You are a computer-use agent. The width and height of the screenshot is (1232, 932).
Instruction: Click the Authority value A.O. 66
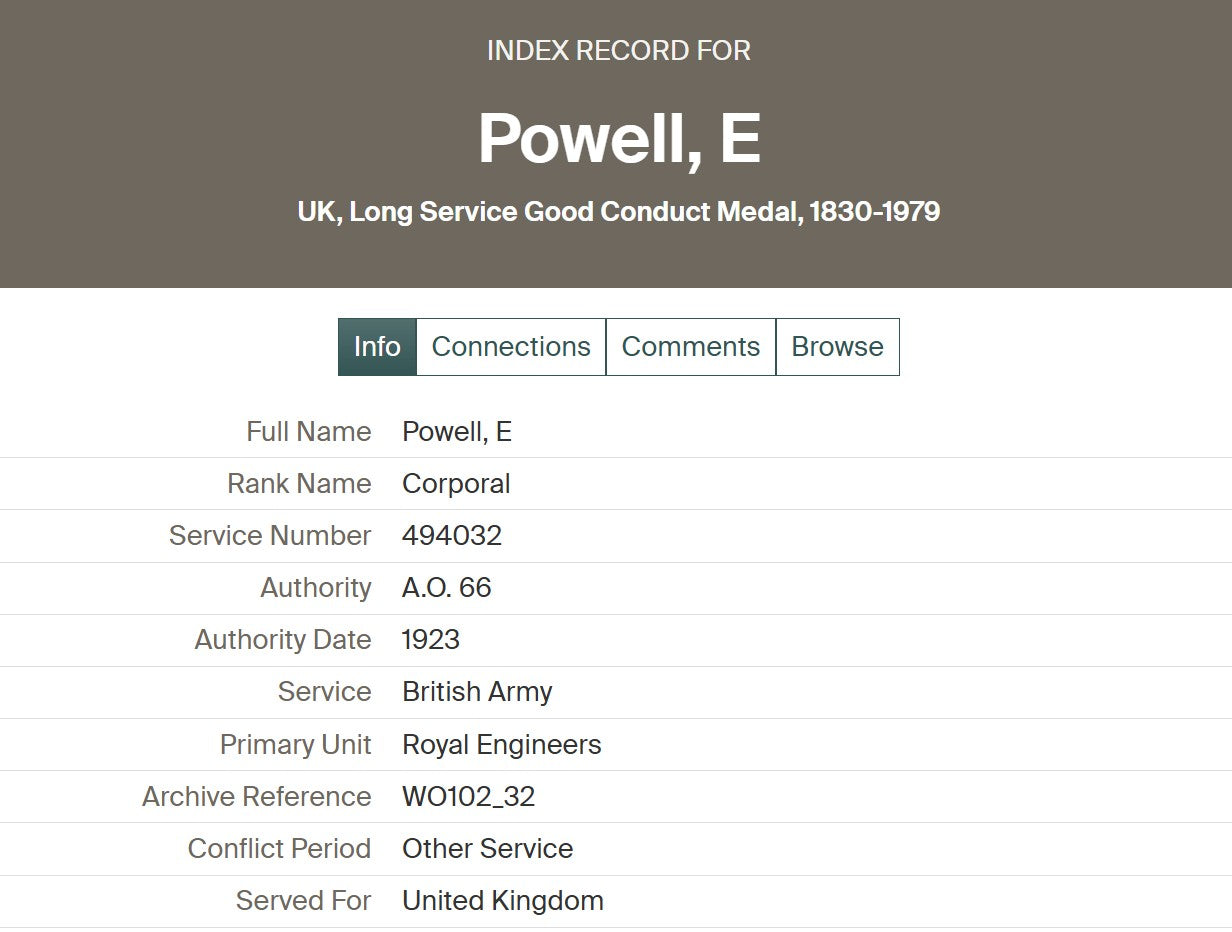click(x=446, y=588)
